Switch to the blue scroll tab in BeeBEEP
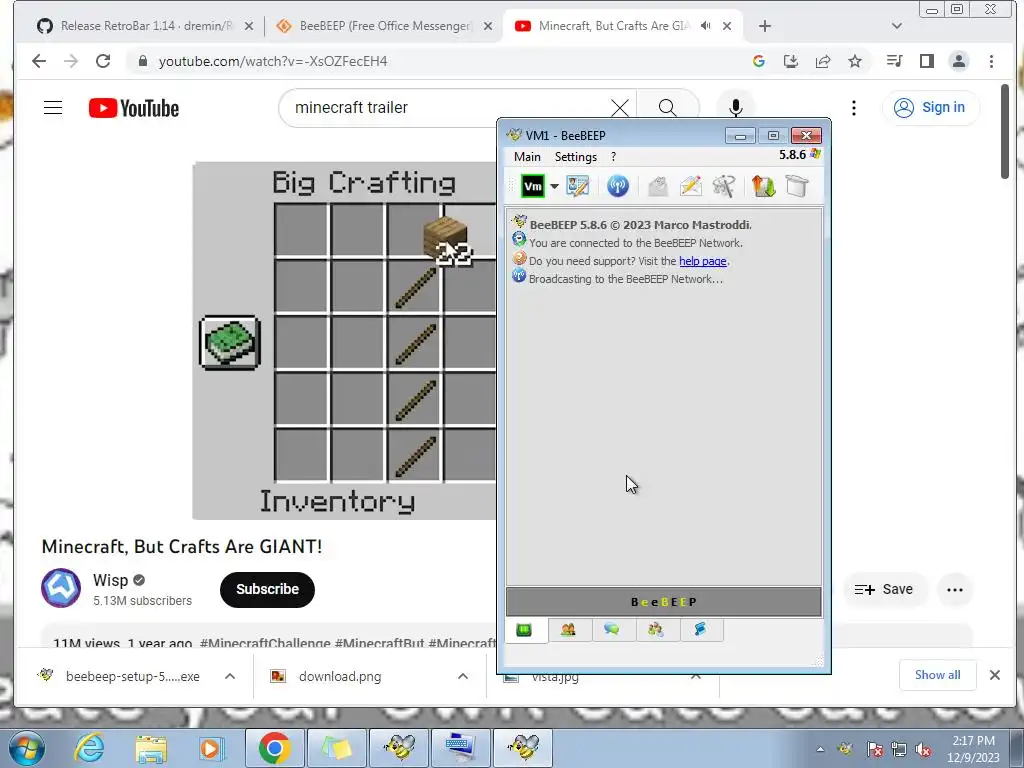1024x768 pixels. tap(700, 630)
